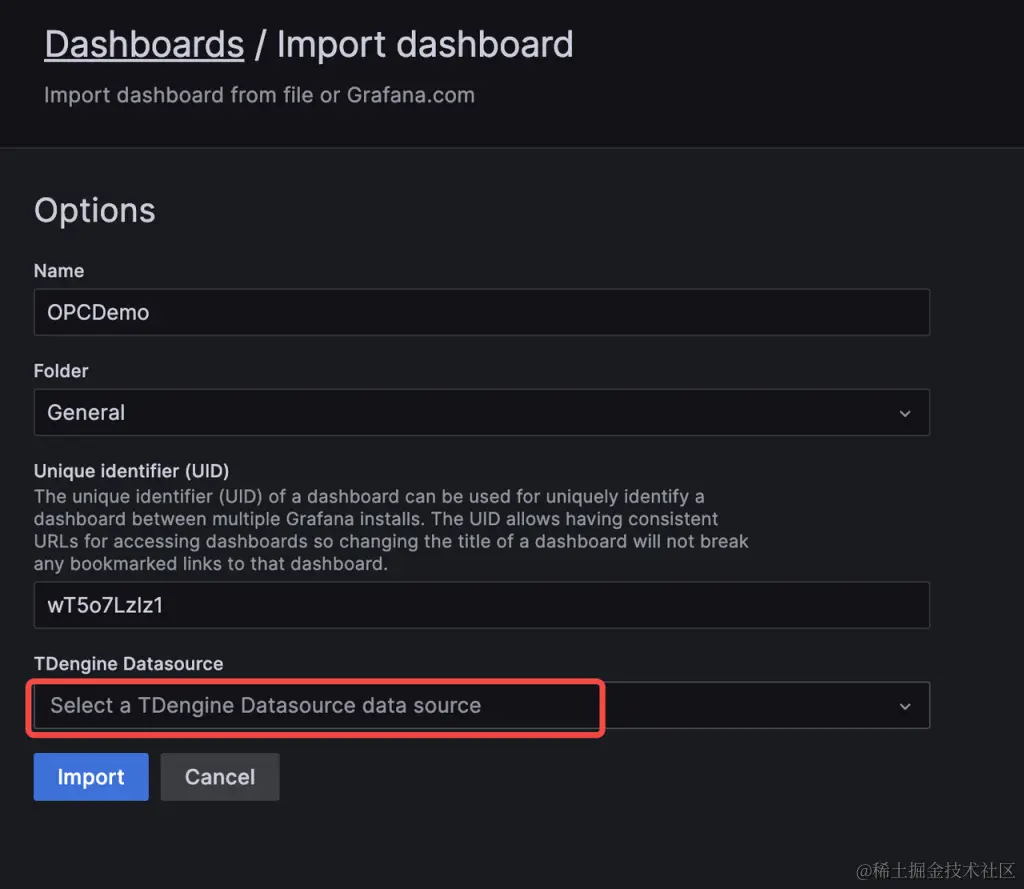Viewport: 1024px width, 889px height.
Task: Open the Folder dropdown chevron
Action: 905,412
